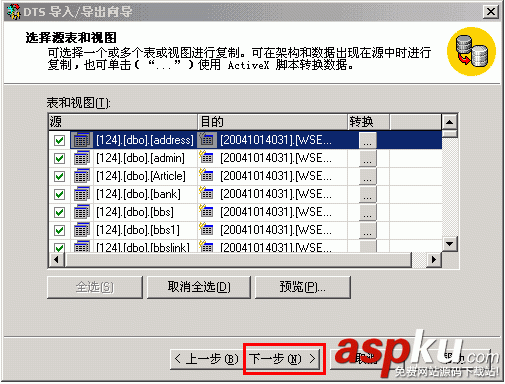Click the 转换 column header
Image resolution: width=505 pixels, height=384 pixels.
tap(368, 122)
